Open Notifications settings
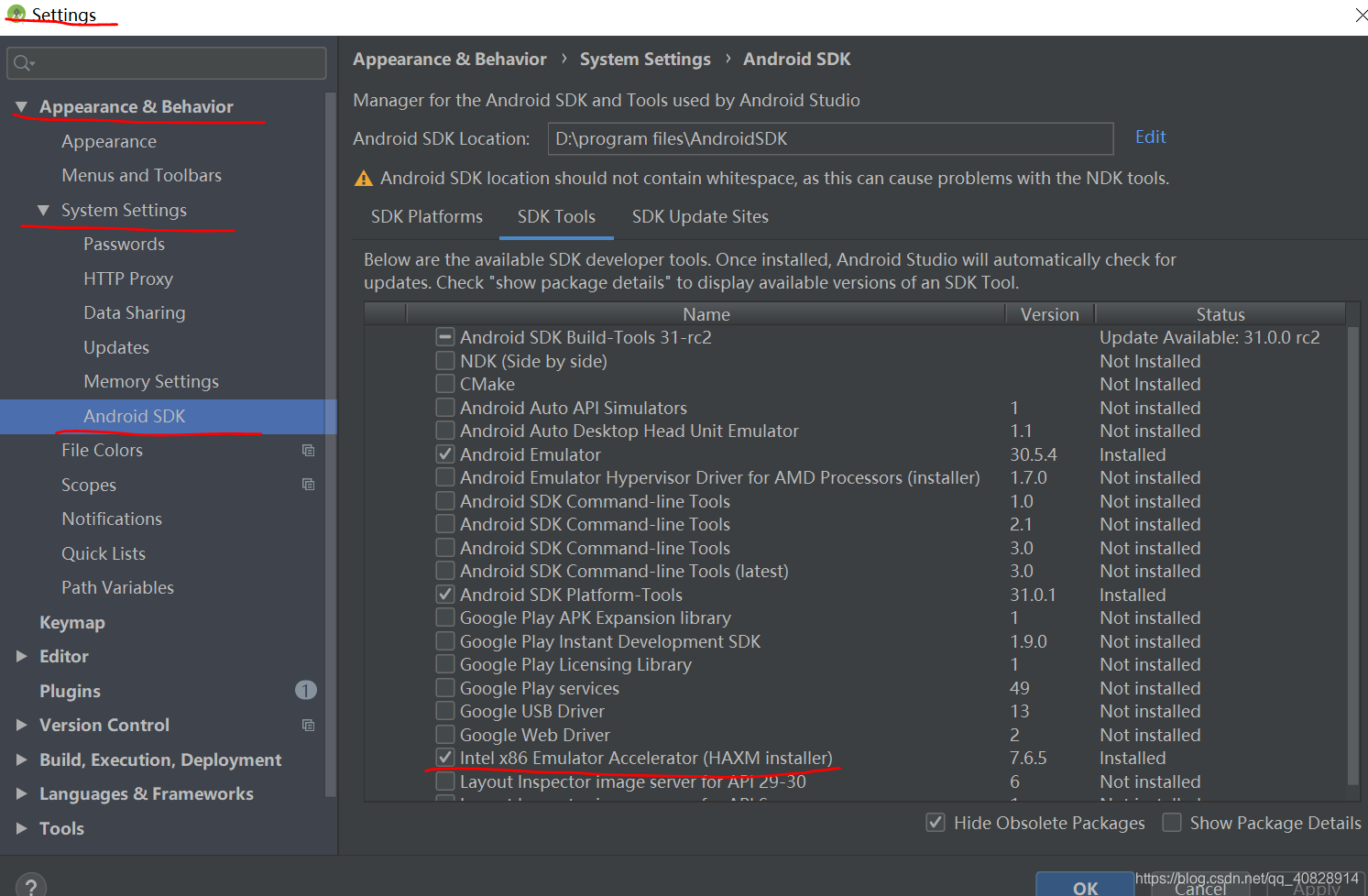 112,519
